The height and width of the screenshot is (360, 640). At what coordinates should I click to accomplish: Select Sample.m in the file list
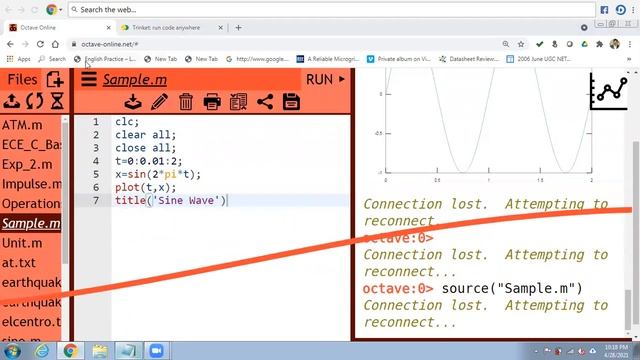[x=31, y=223]
